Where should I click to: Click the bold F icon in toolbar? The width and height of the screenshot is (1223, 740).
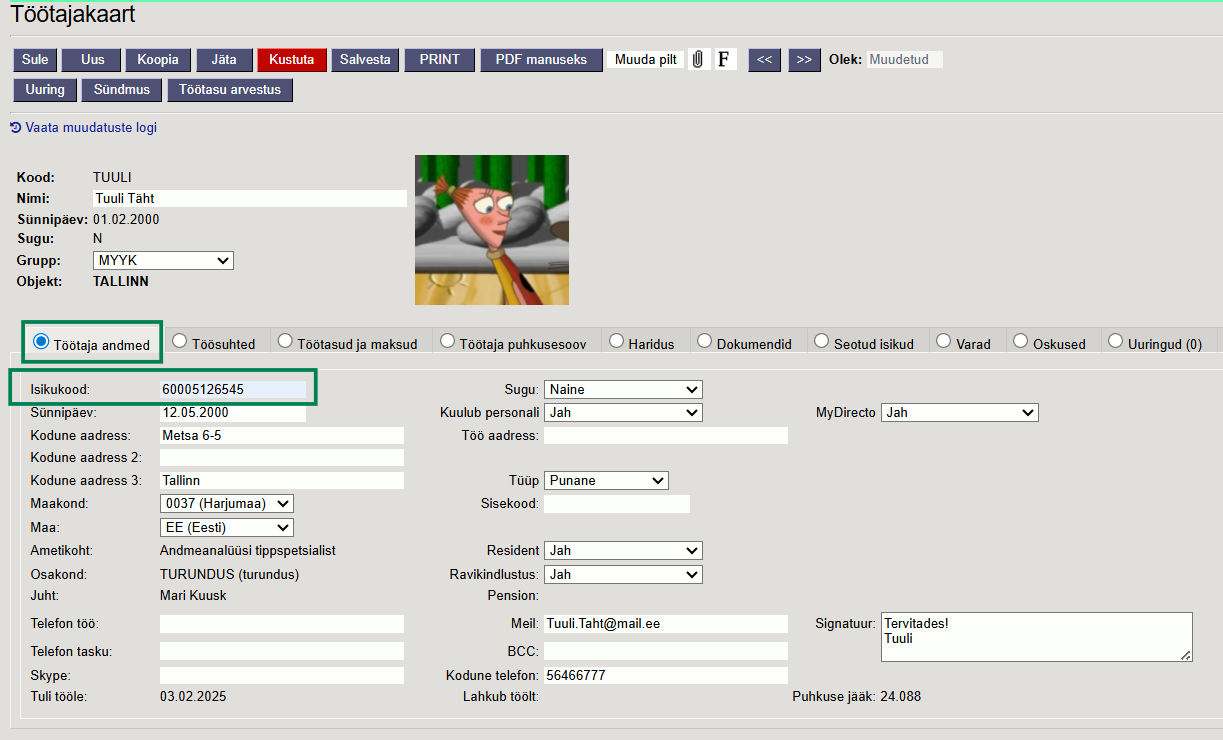click(x=724, y=60)
